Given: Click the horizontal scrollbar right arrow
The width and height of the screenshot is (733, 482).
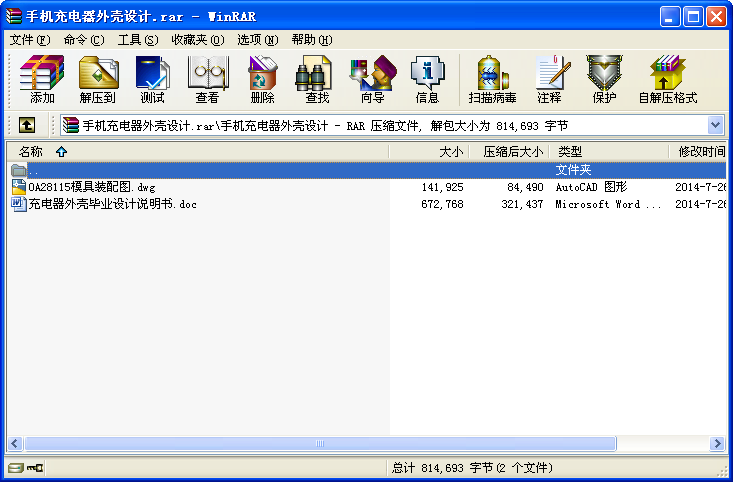Looking at the screenshot, I should (x=717, y=443).
